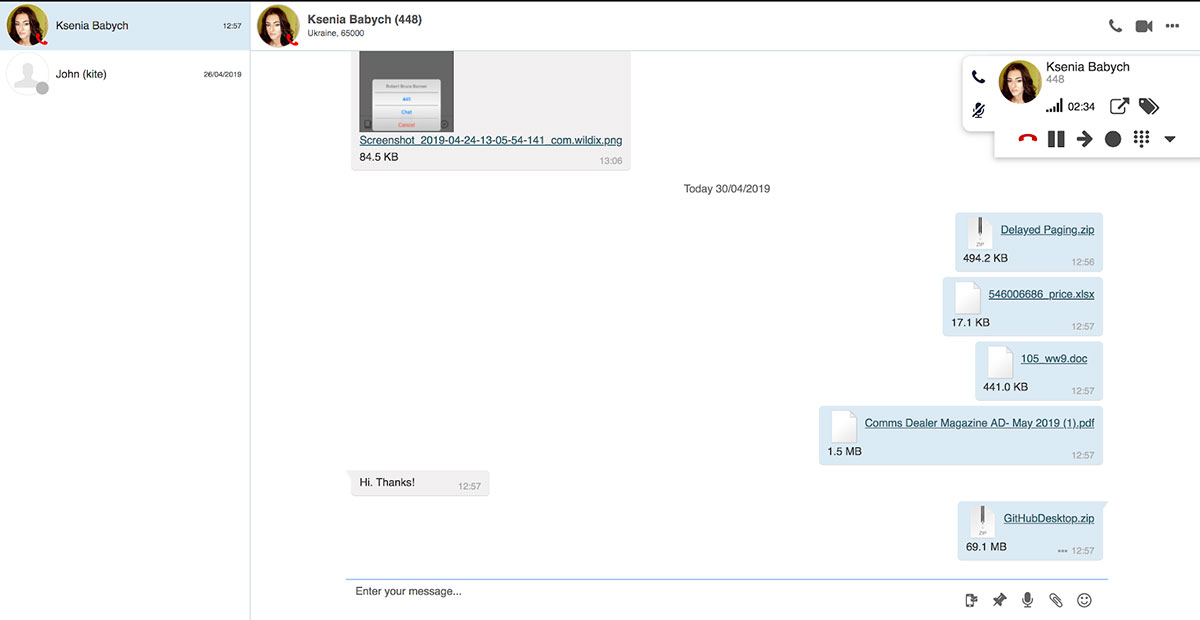Transfer the call using arrow icon

1084,138
